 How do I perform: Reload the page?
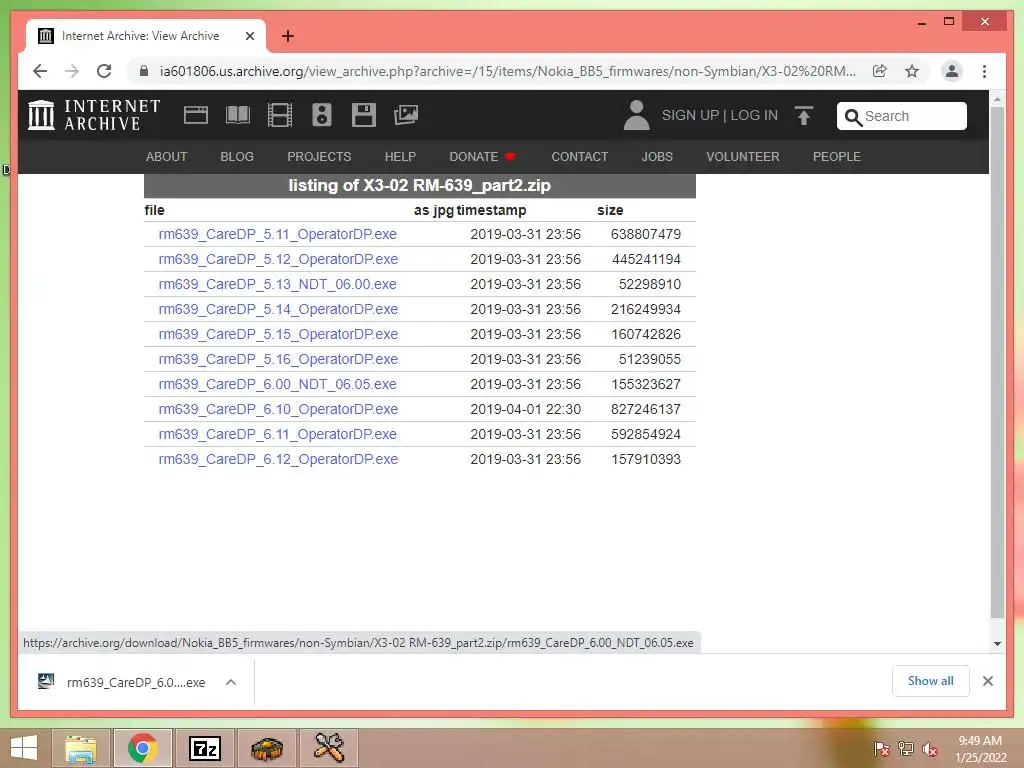coord(104,71)
